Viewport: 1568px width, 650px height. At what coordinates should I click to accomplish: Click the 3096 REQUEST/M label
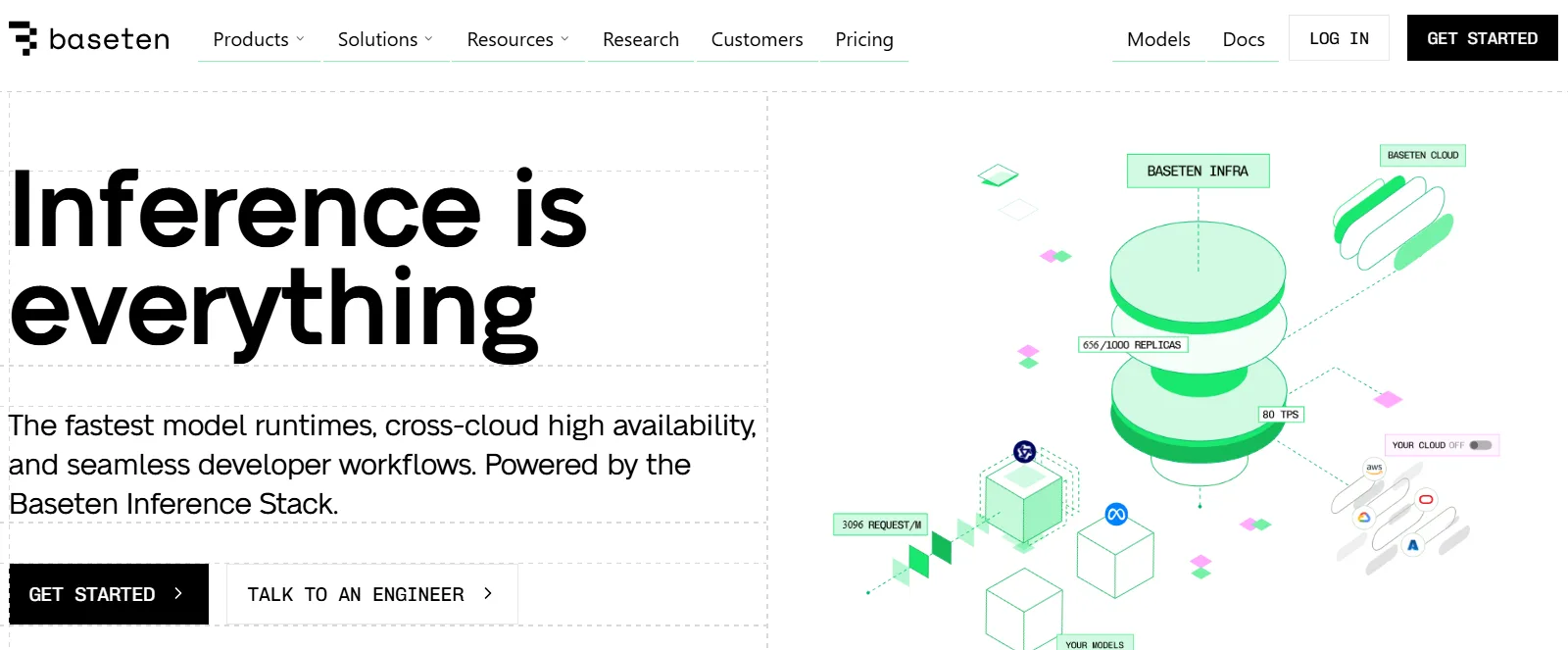pyautogui.click(x=881, y=525)
